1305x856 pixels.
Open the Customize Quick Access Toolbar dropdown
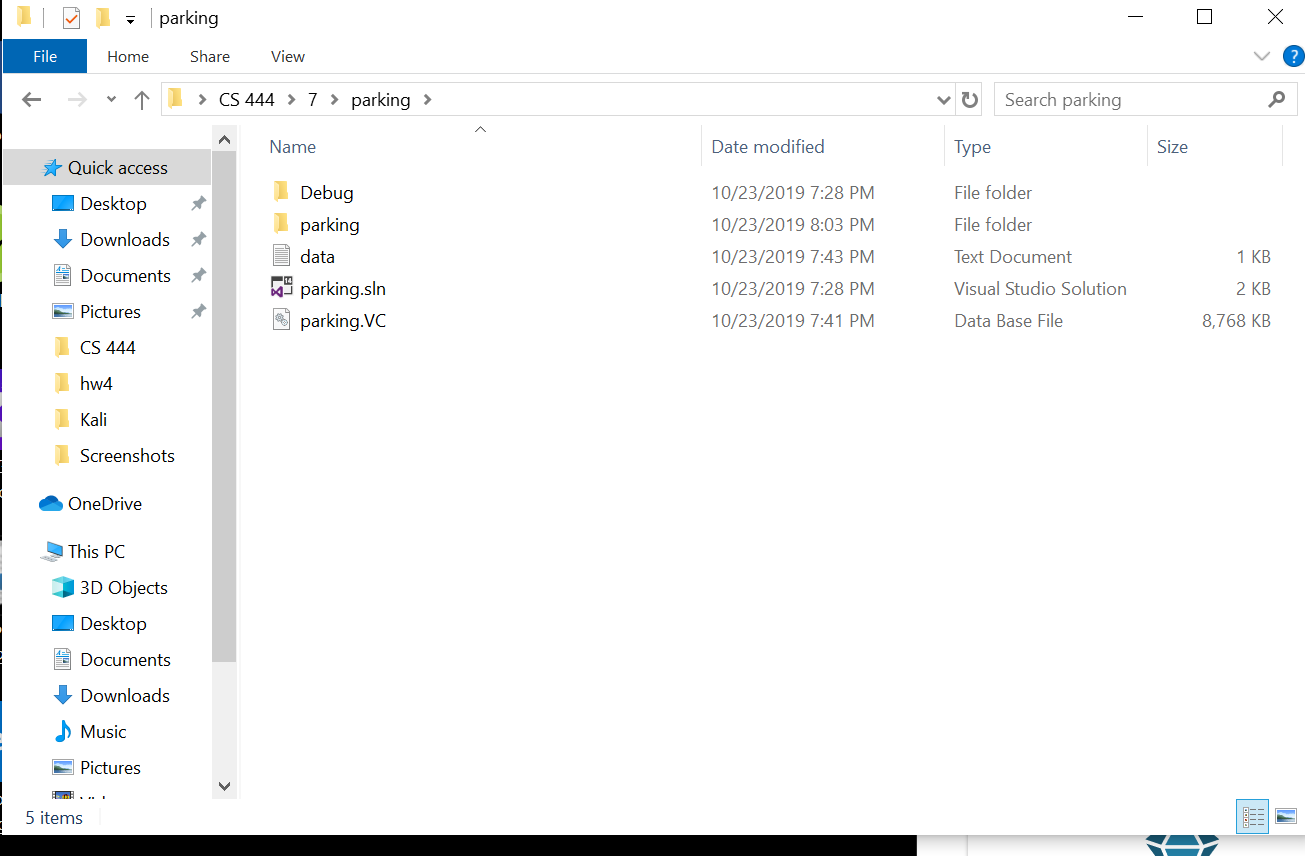click(x=130, y=19)
